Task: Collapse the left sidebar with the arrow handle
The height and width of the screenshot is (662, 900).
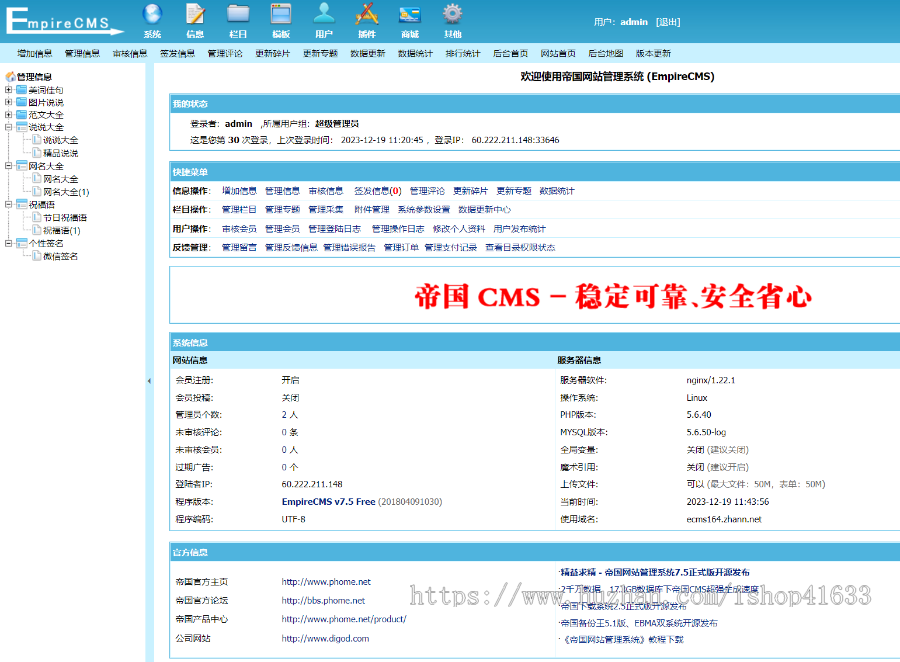Action: [149, 381]
